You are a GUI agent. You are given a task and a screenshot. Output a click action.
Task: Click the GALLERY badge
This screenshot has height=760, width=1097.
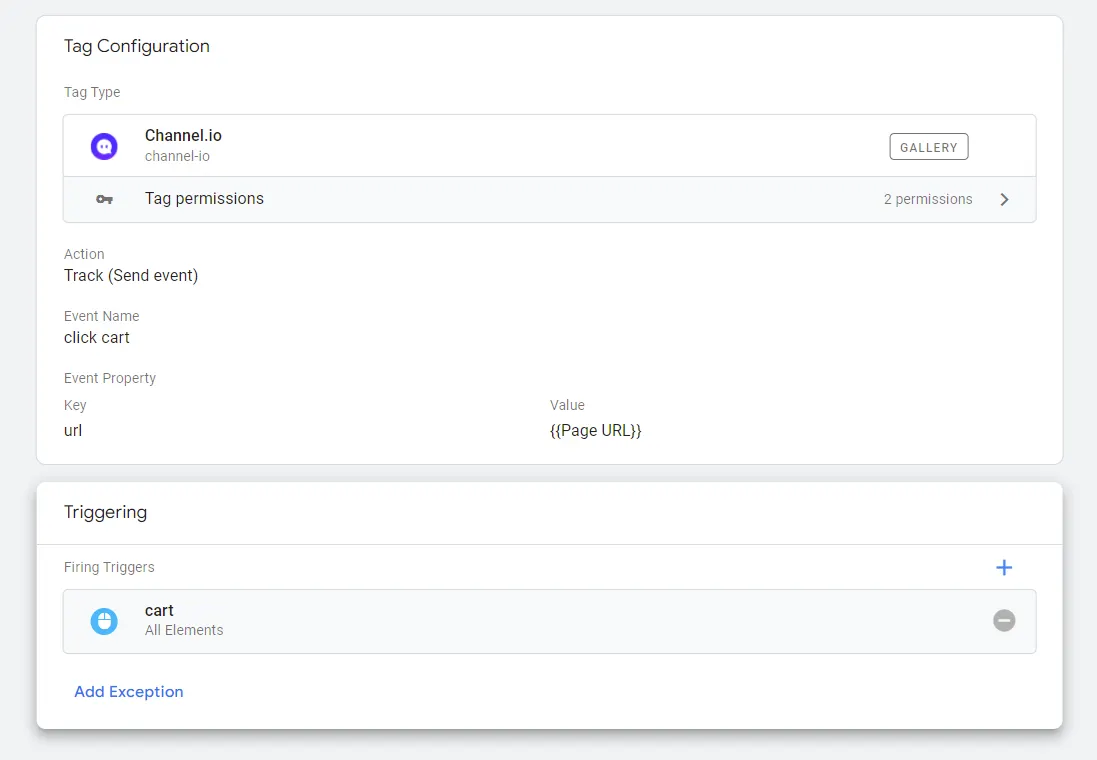[x=928, y=147]
